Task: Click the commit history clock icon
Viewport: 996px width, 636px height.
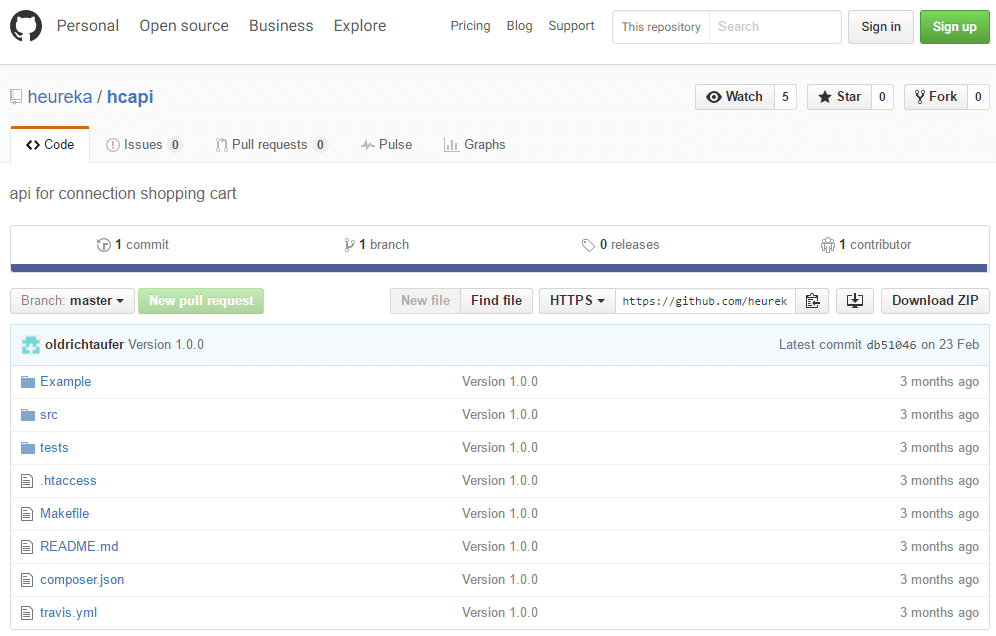Action: 104,245
